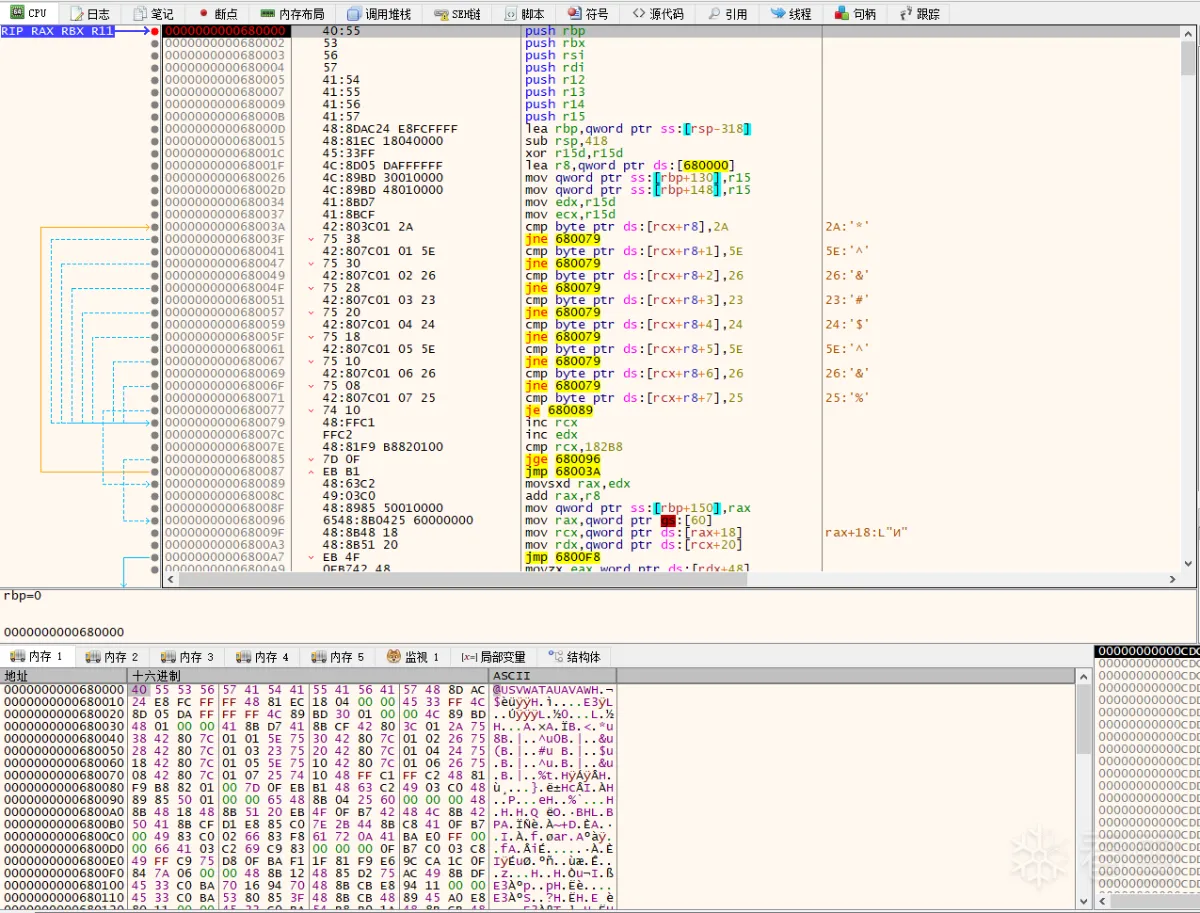The image size is (1200, 913).
Task: Click the CPU tab chip icon
Action: (17, 13)
